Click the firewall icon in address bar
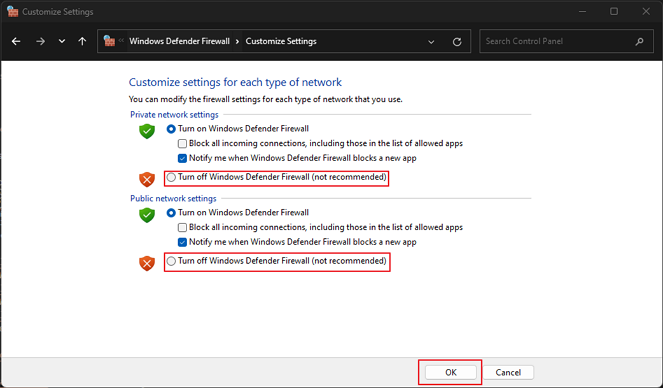 pyautogui.click(x=109, y=41)
